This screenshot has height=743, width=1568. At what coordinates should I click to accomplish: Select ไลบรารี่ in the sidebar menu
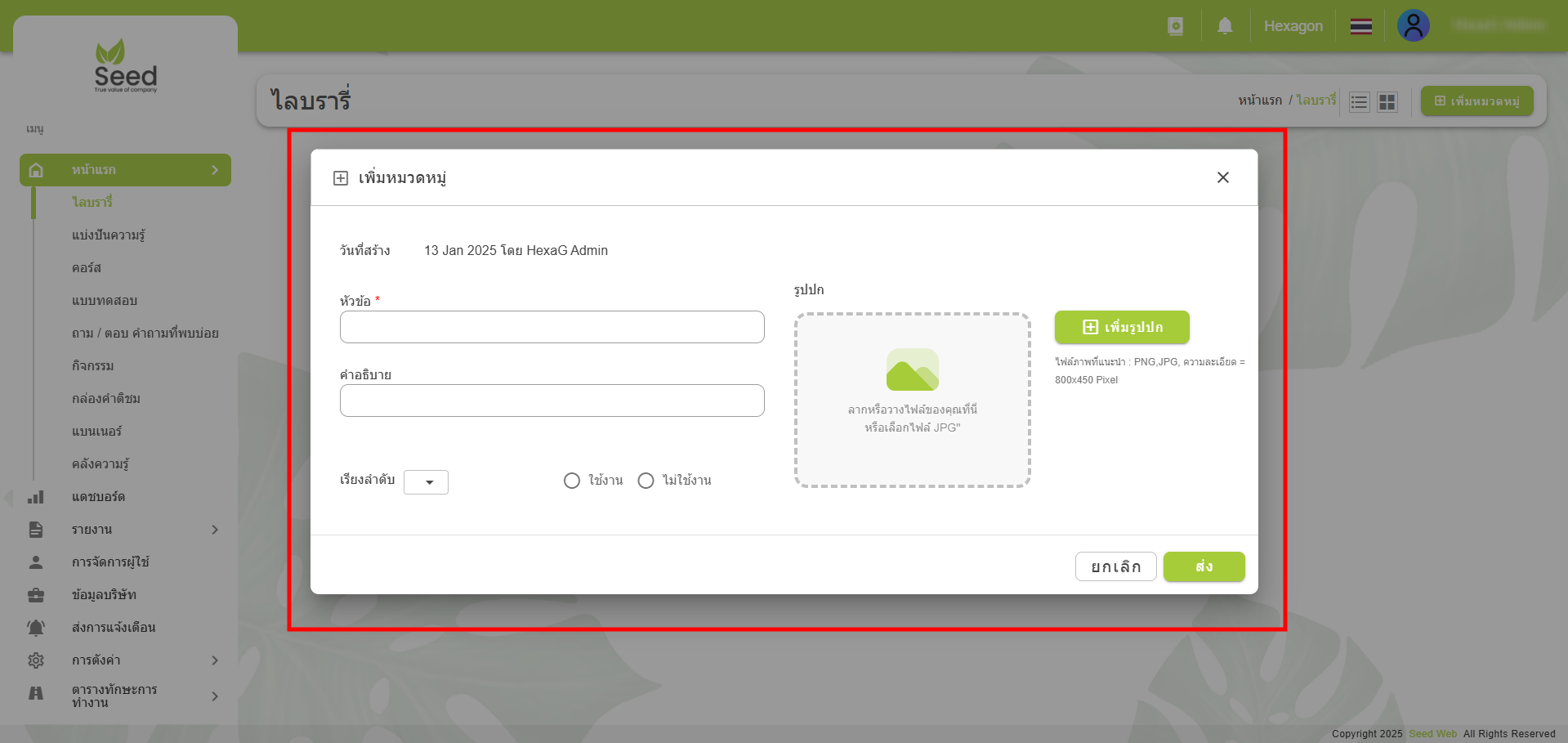(92, 202)
